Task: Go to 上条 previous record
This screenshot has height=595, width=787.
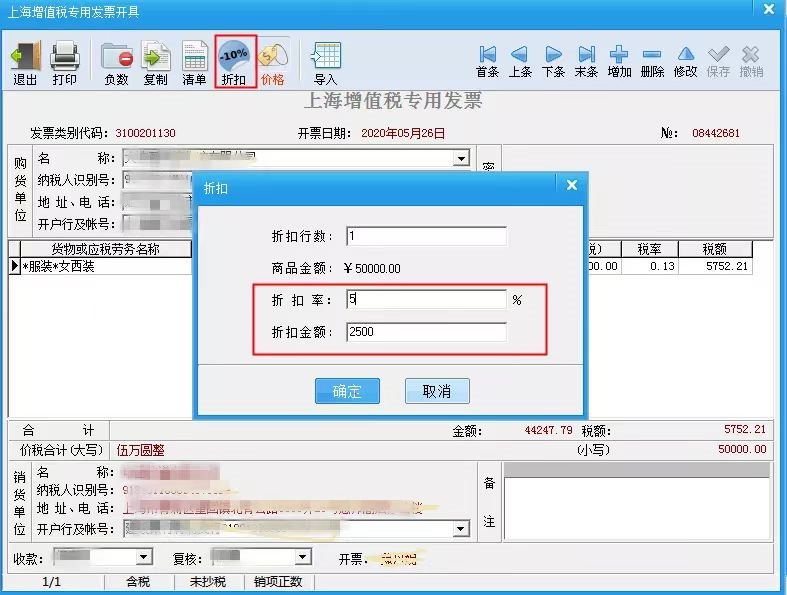Action: click(520, 62)
